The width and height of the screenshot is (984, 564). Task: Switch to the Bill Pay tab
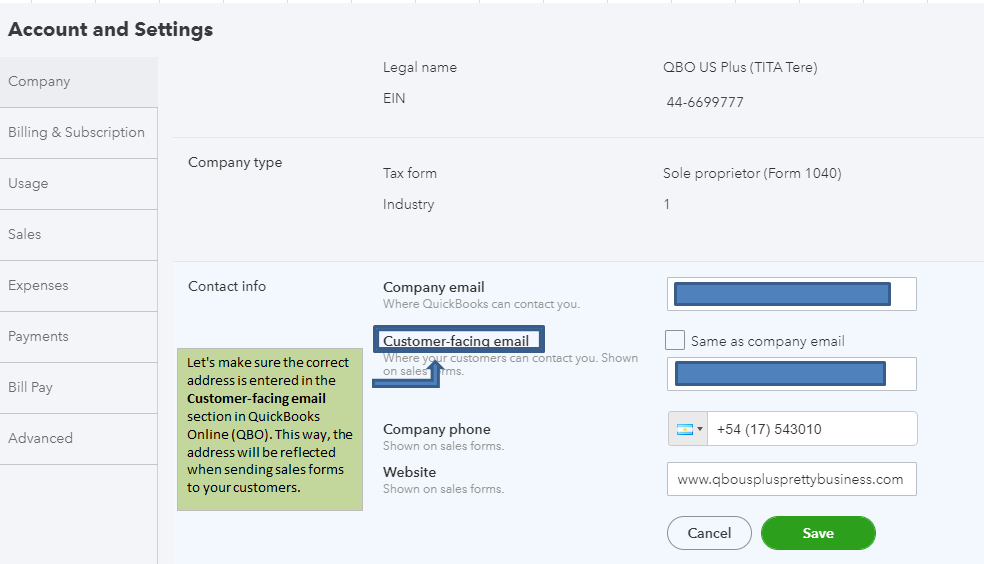(78, 388)
